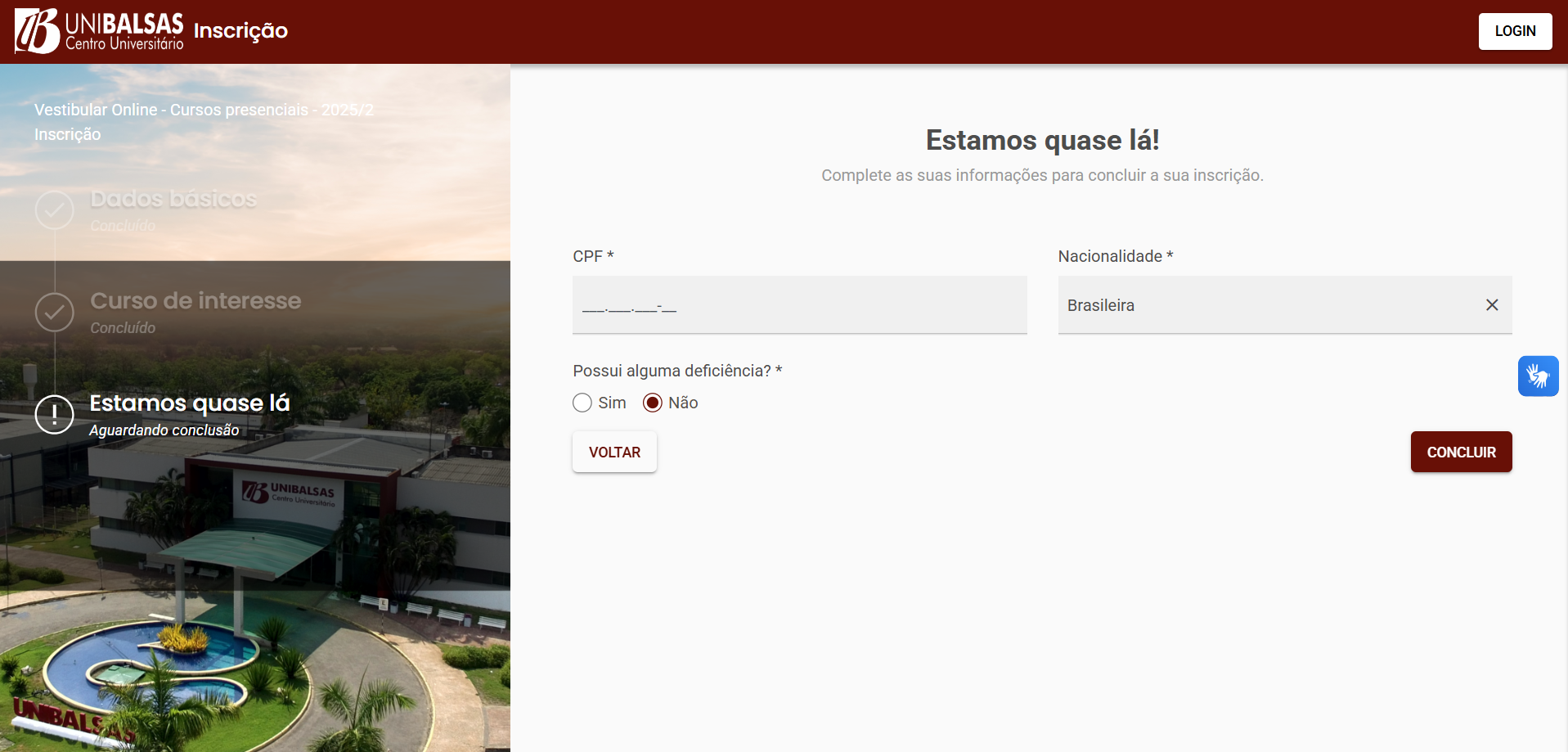Select the Estamos quase lá sidebar step
This screenshot has height=752, width=1568.
point(190,403)
